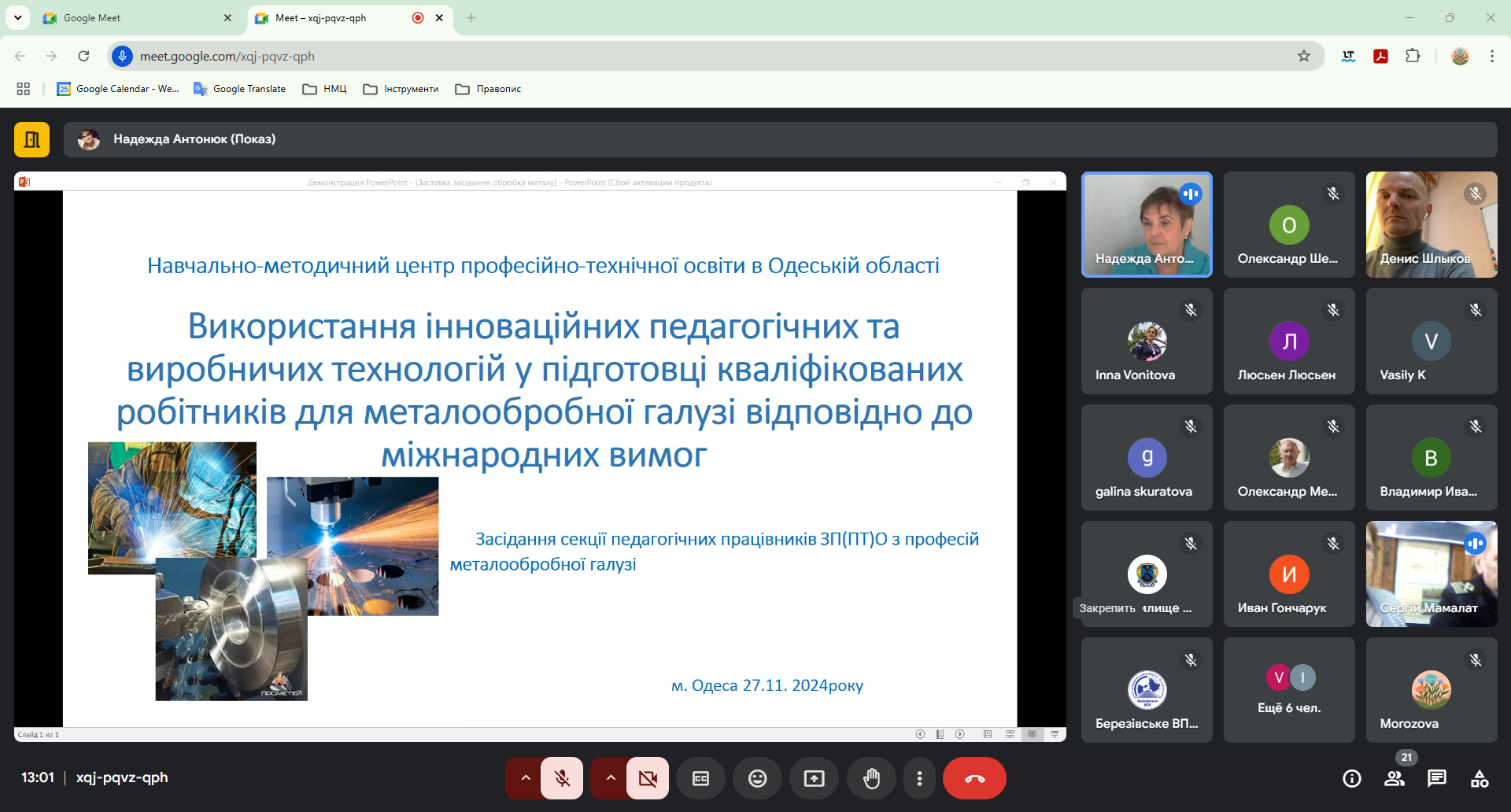The image size is (1511, 812).
Task: Click the 'Ещё 6 чел.' participants tile
Action: [1288, 690]
